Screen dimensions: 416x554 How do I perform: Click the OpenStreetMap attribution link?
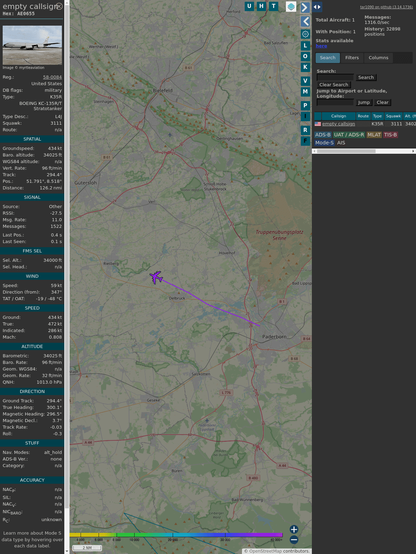(266, 551)
